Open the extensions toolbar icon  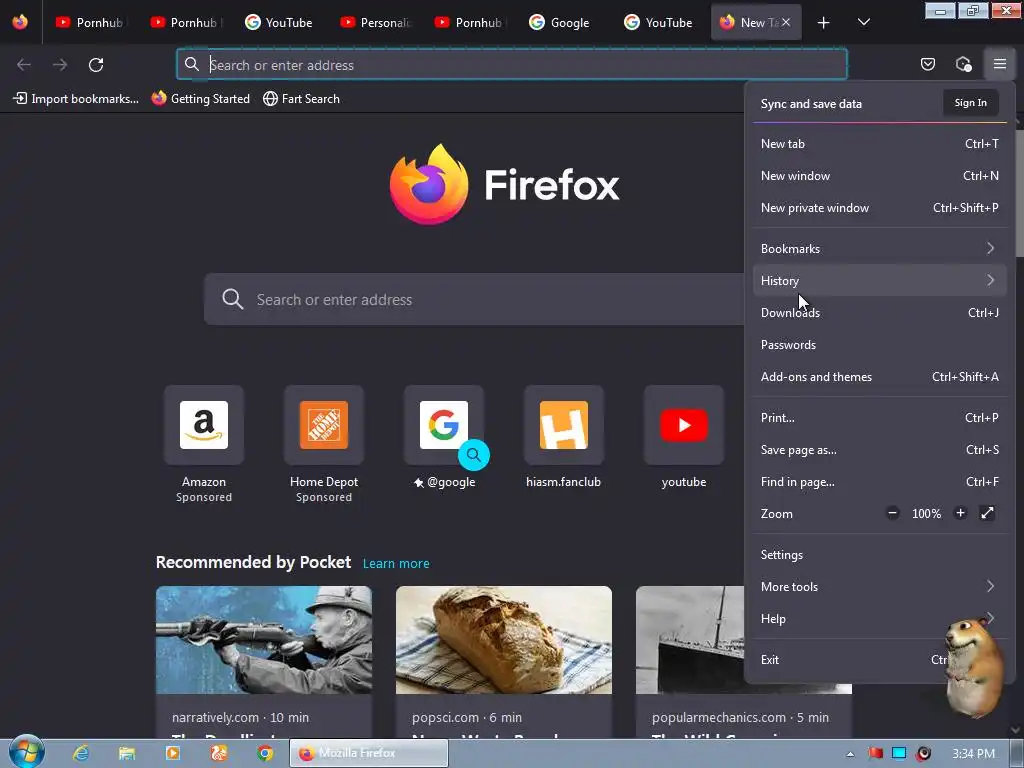coord(963,64)
